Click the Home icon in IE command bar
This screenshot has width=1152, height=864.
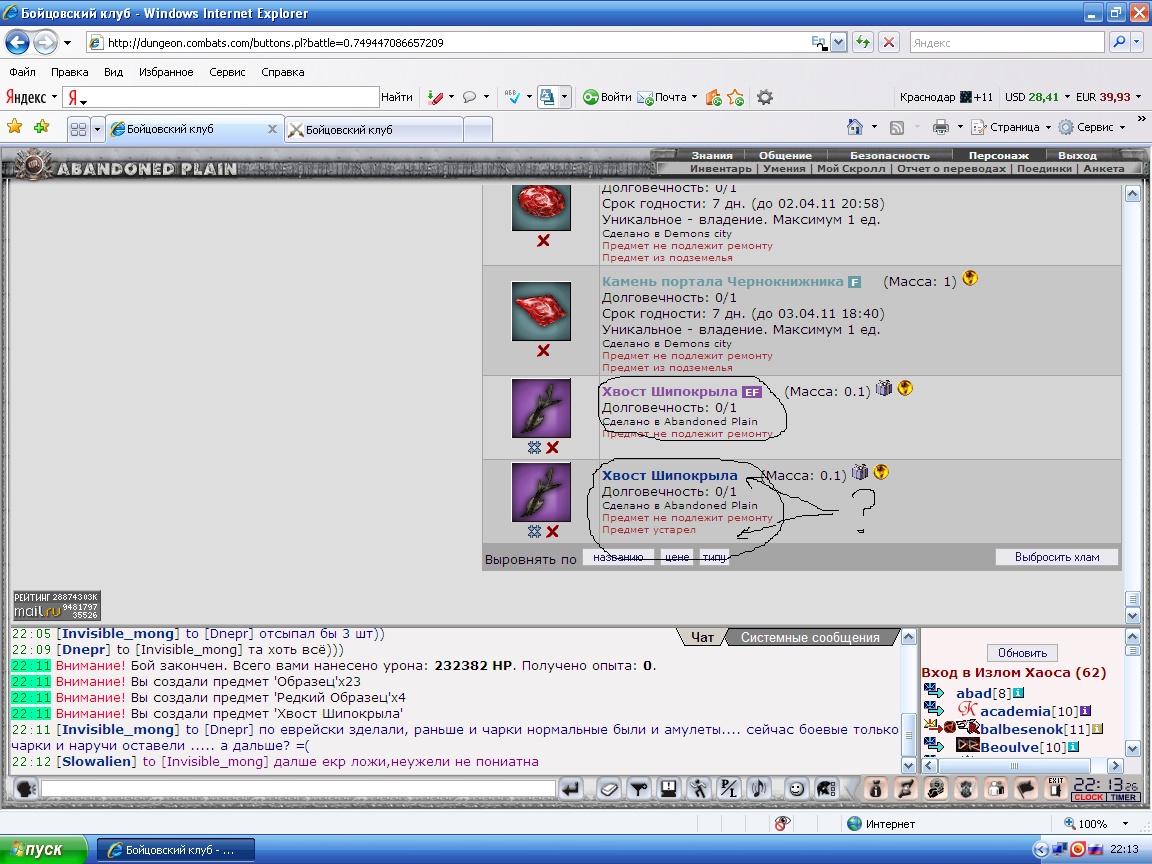(854, 127)
